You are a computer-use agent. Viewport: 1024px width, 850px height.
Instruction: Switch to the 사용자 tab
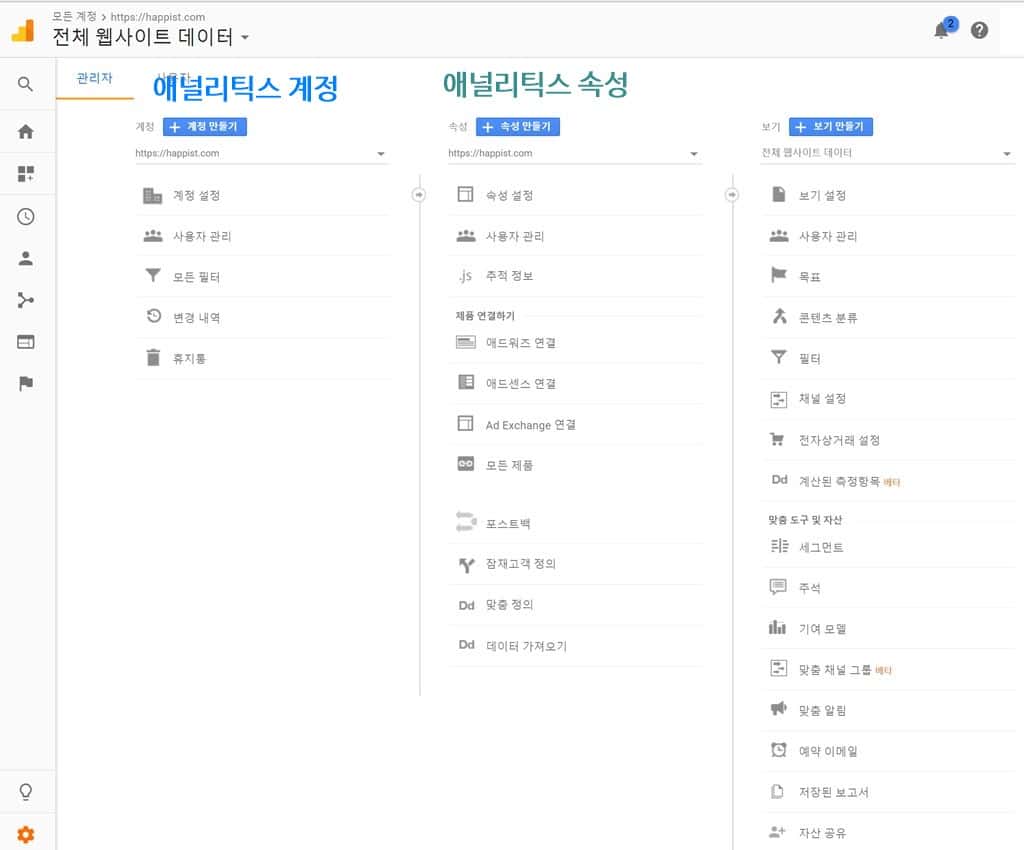[x=172, y=77]
